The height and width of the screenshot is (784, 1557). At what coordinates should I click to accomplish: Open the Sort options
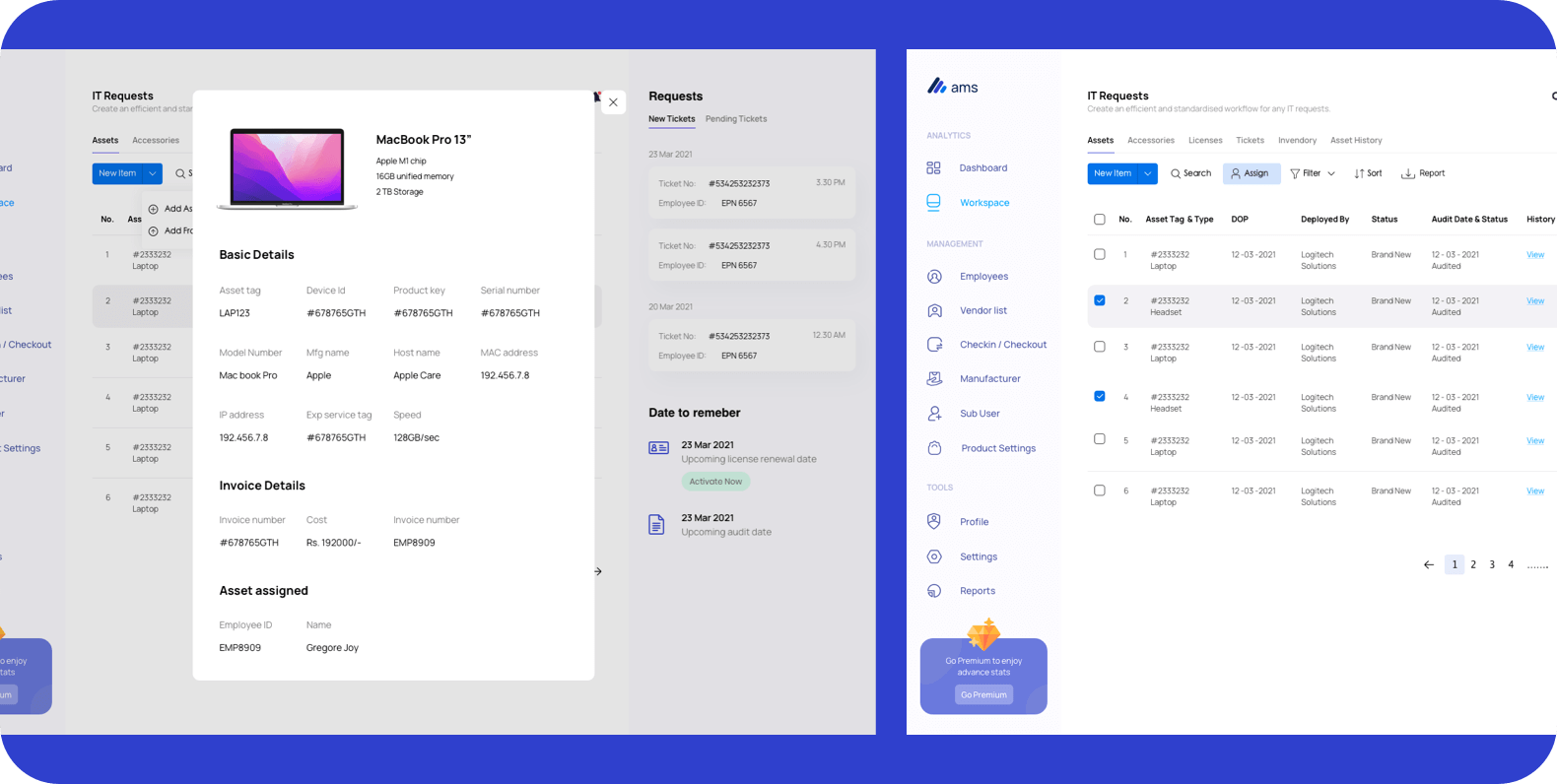1368,174
